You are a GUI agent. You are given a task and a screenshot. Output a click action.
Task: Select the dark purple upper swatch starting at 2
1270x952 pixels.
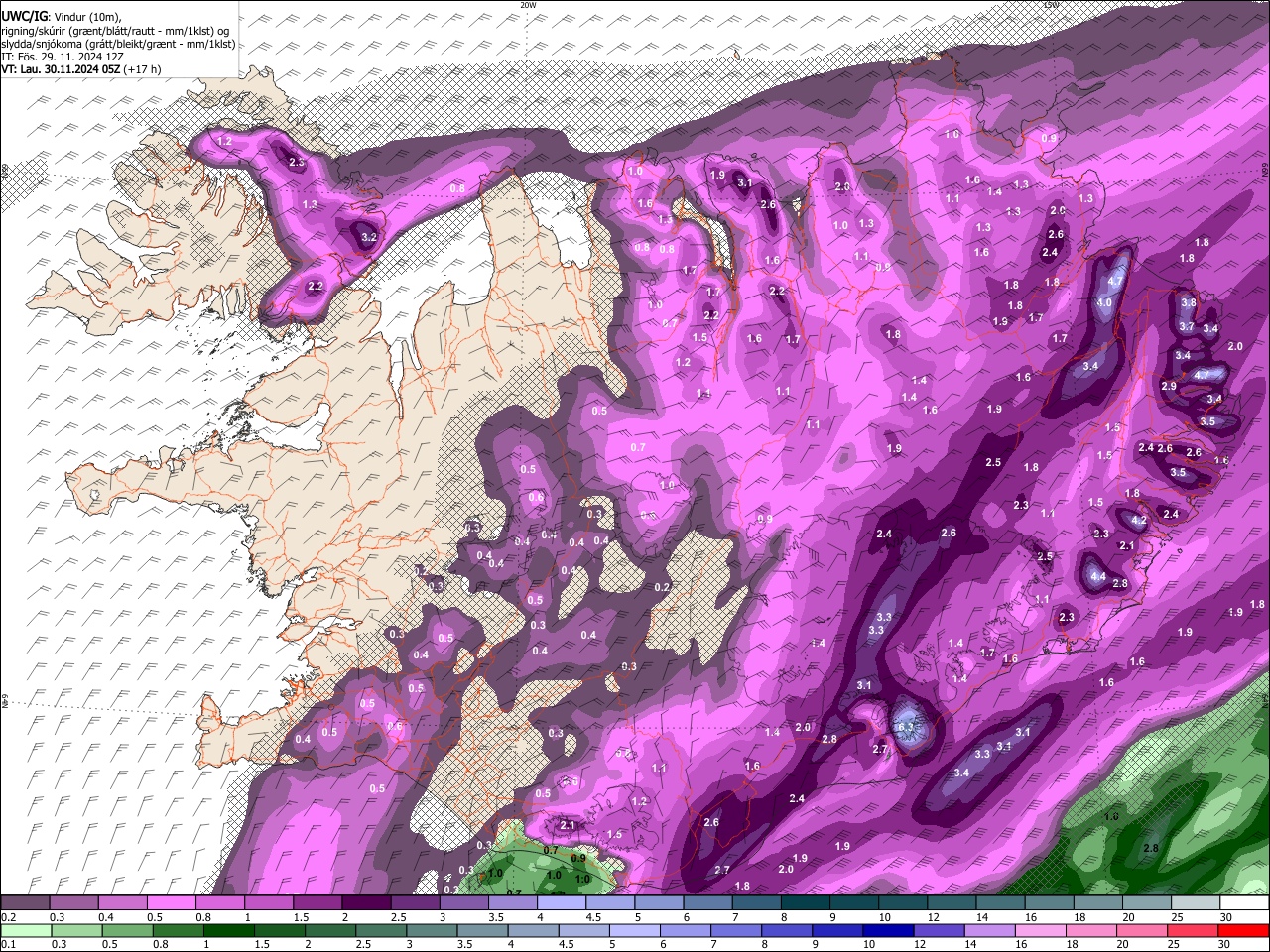(365, 903)
